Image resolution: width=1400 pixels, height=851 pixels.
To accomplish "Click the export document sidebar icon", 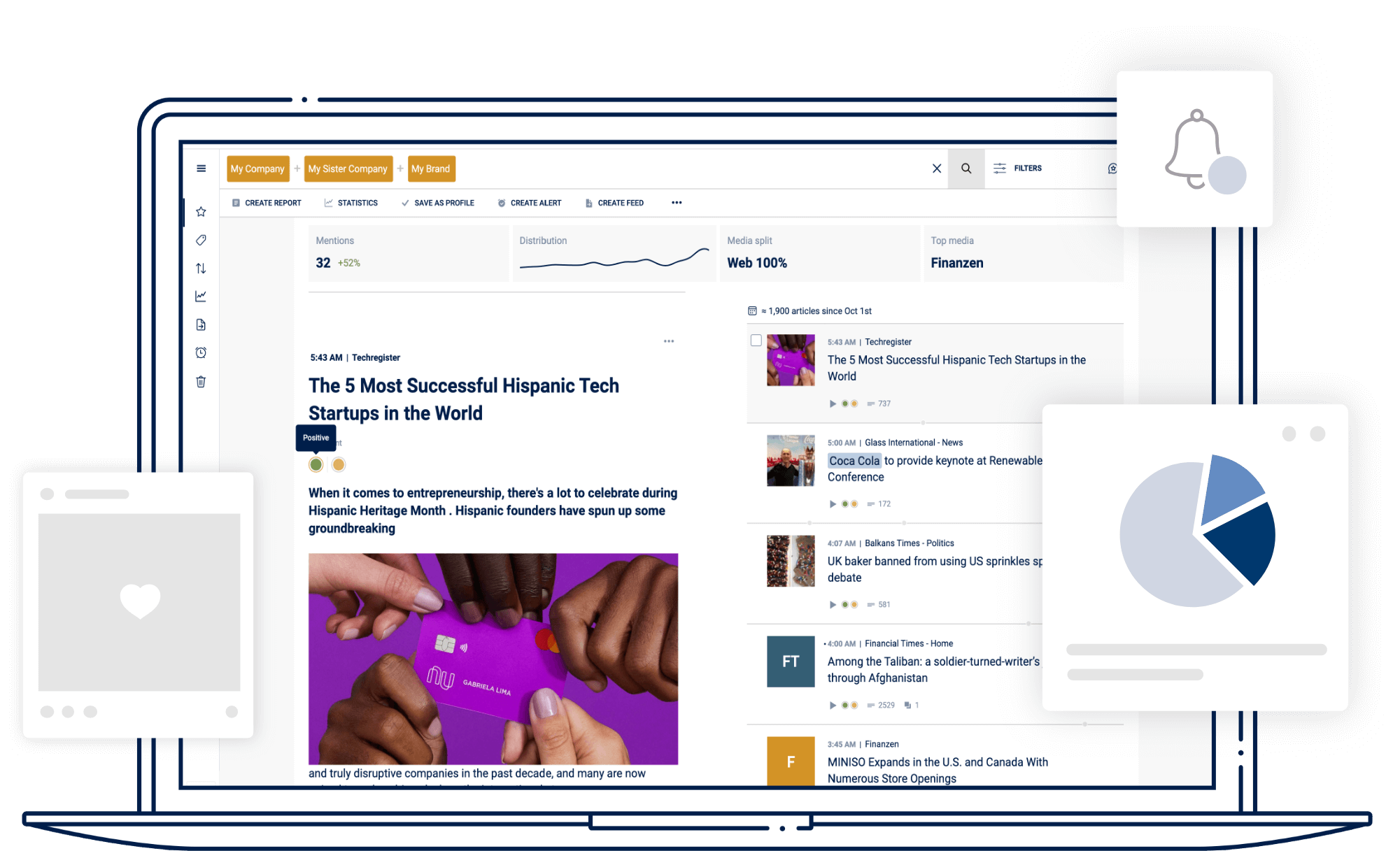I will (201, 324).
